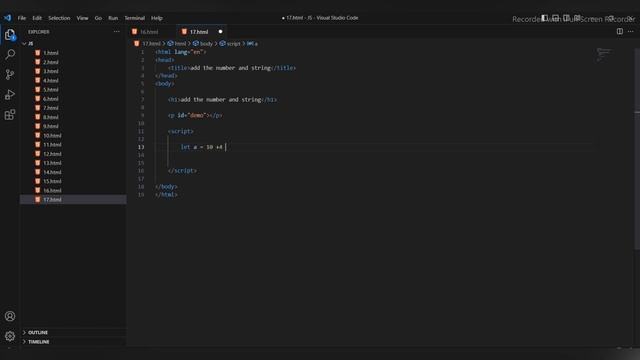Viewport: 640px width, 360px height.
Task: Open Explorer views and more actions ellipsis
Action: (117, 31)
